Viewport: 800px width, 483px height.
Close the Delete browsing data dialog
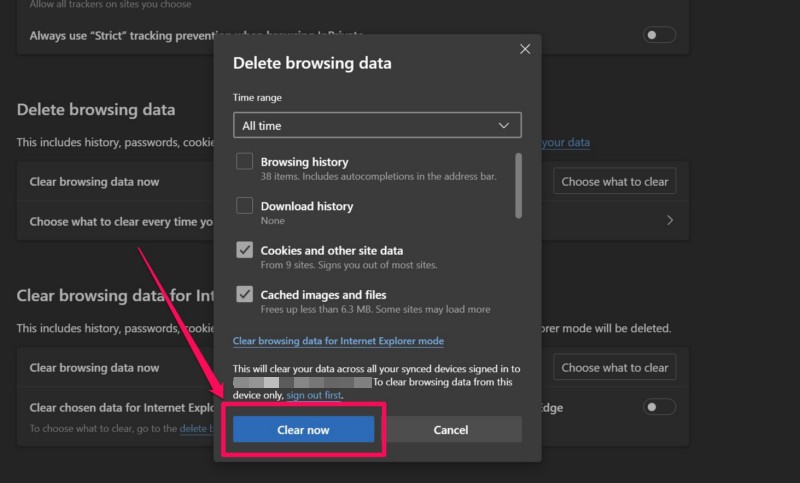coord(525,49)
